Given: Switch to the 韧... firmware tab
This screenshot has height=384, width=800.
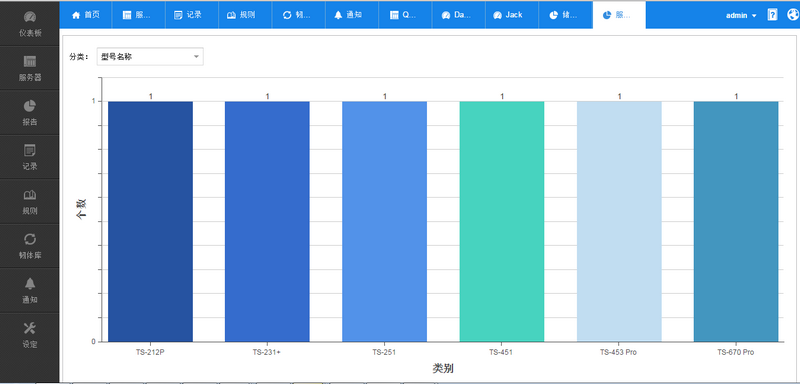Looking at the screenshot, I should (298, 15).
